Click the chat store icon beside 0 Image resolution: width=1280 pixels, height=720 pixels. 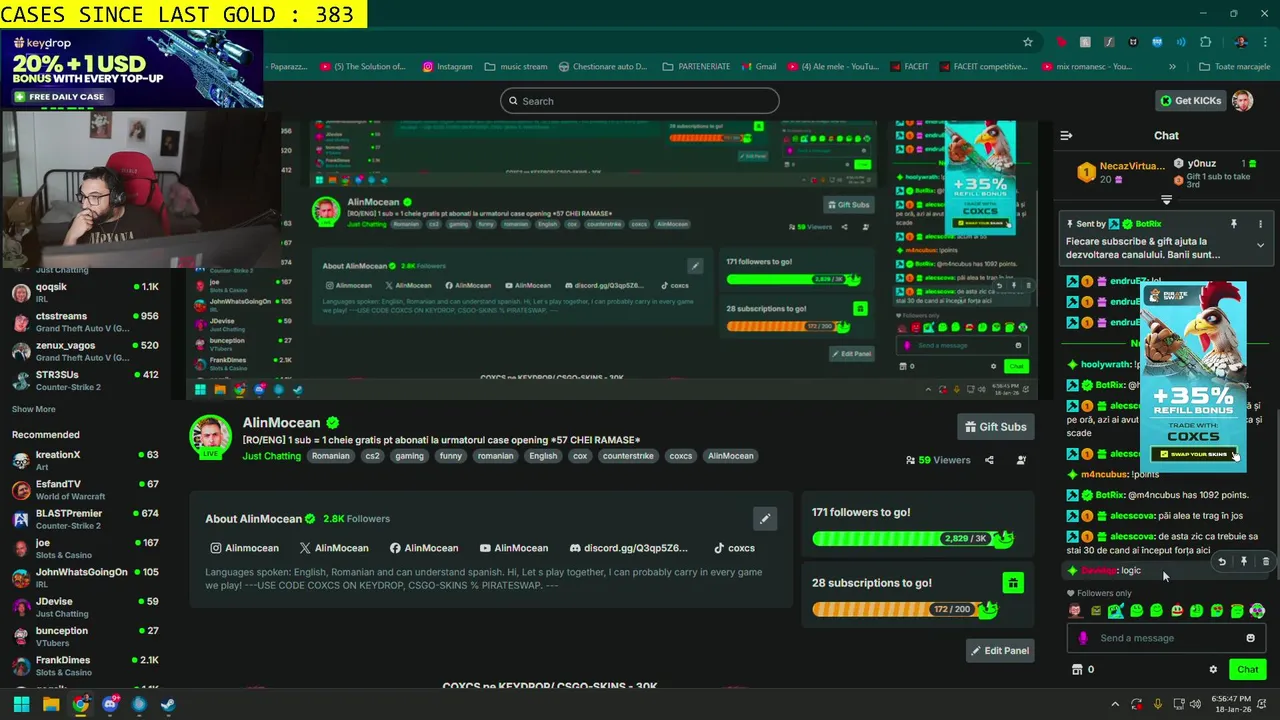pos(1077,669)
